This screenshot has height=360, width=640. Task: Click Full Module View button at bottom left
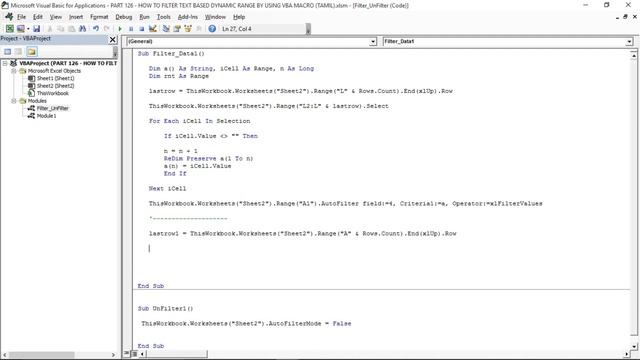click(134, 353)
